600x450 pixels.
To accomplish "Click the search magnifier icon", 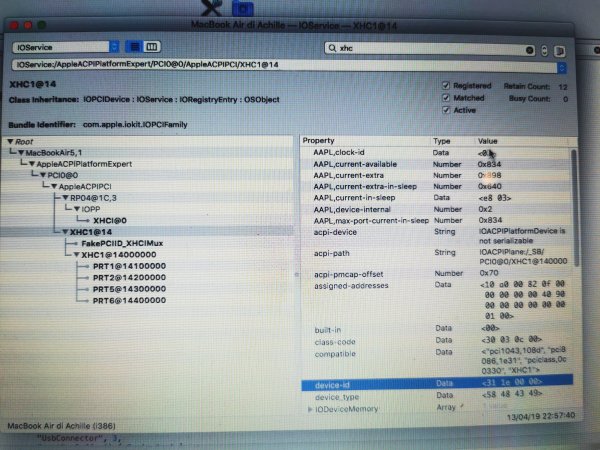I will 332,48.
